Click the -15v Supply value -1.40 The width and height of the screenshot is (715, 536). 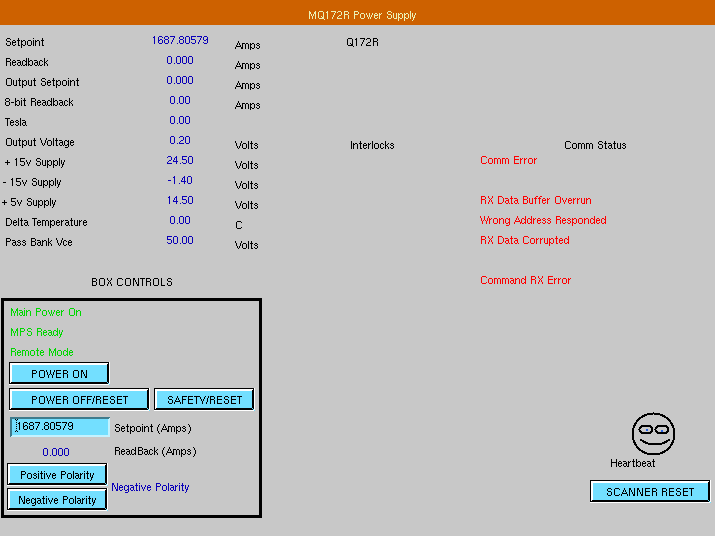click(x=180, y=180)
